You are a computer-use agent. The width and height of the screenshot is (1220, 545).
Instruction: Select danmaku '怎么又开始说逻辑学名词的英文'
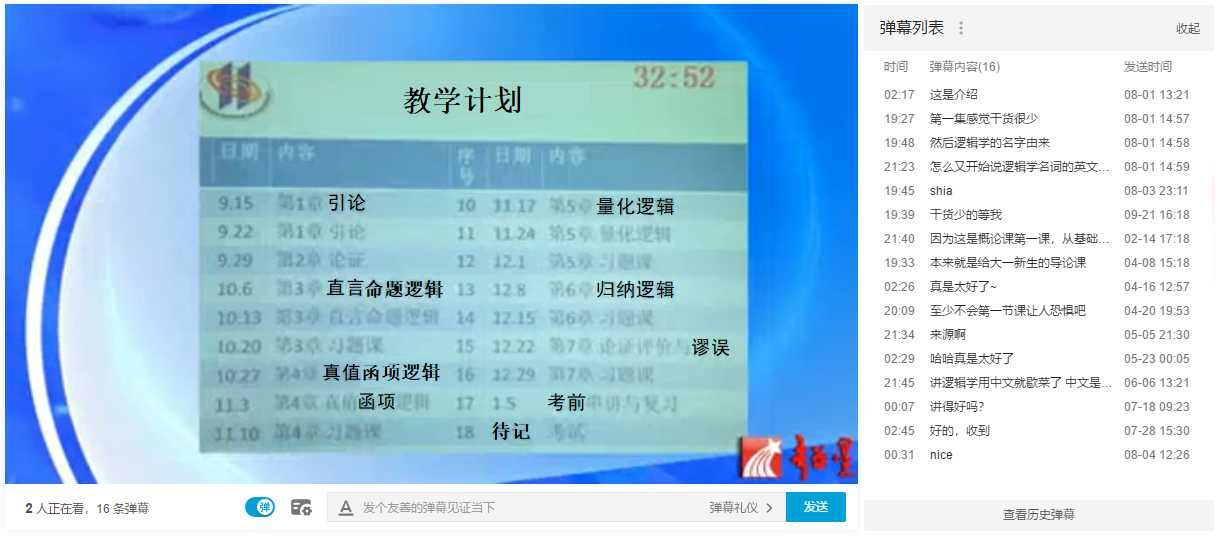[1019, 167]
